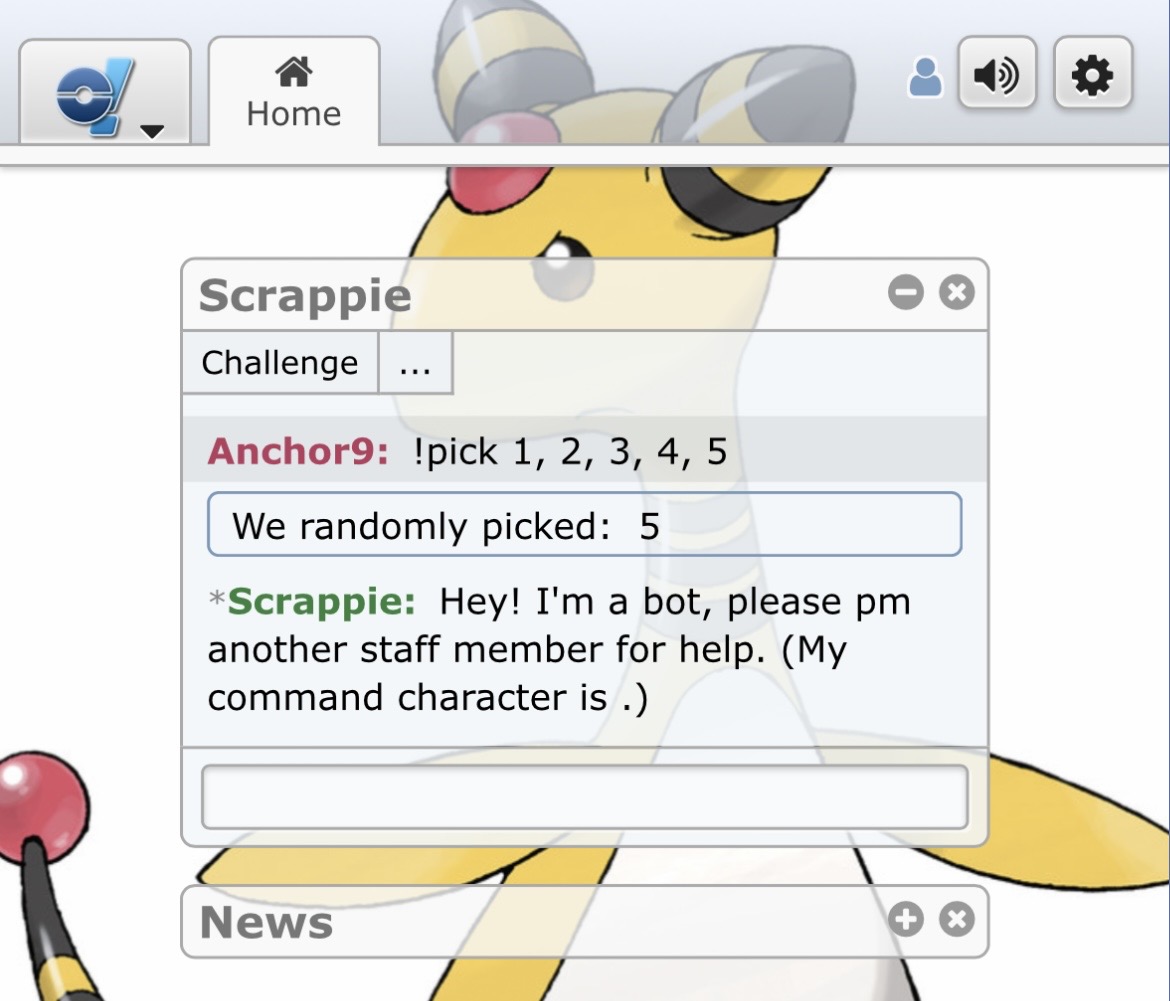Expand the News panel with plus icon
Viewport: 1170px width, 1001px height.
pyautogui.click(x=906, y=919)
